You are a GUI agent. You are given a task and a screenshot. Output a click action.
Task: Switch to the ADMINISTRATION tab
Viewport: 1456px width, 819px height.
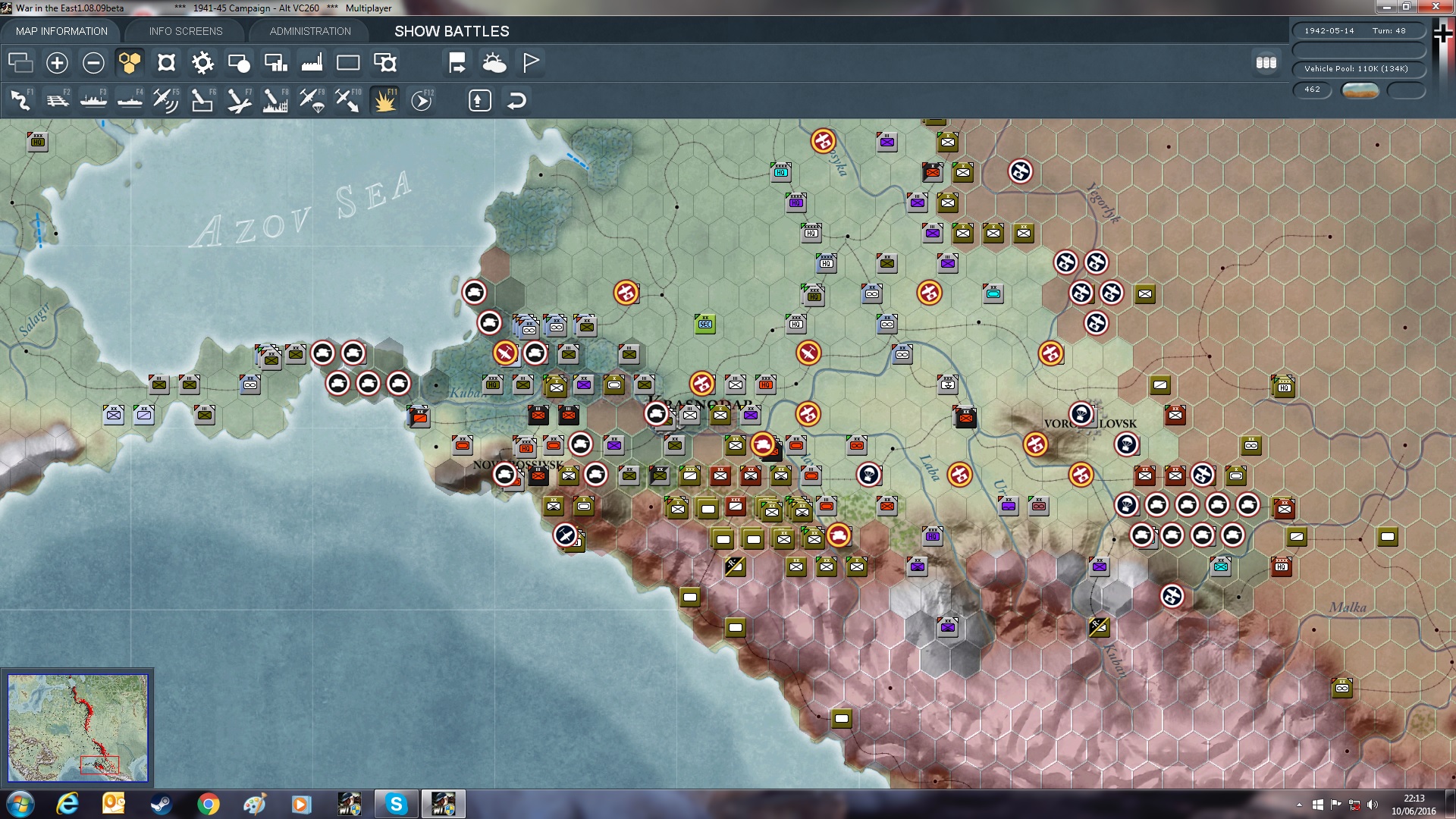pyautogui.click(x=310, y=31)
